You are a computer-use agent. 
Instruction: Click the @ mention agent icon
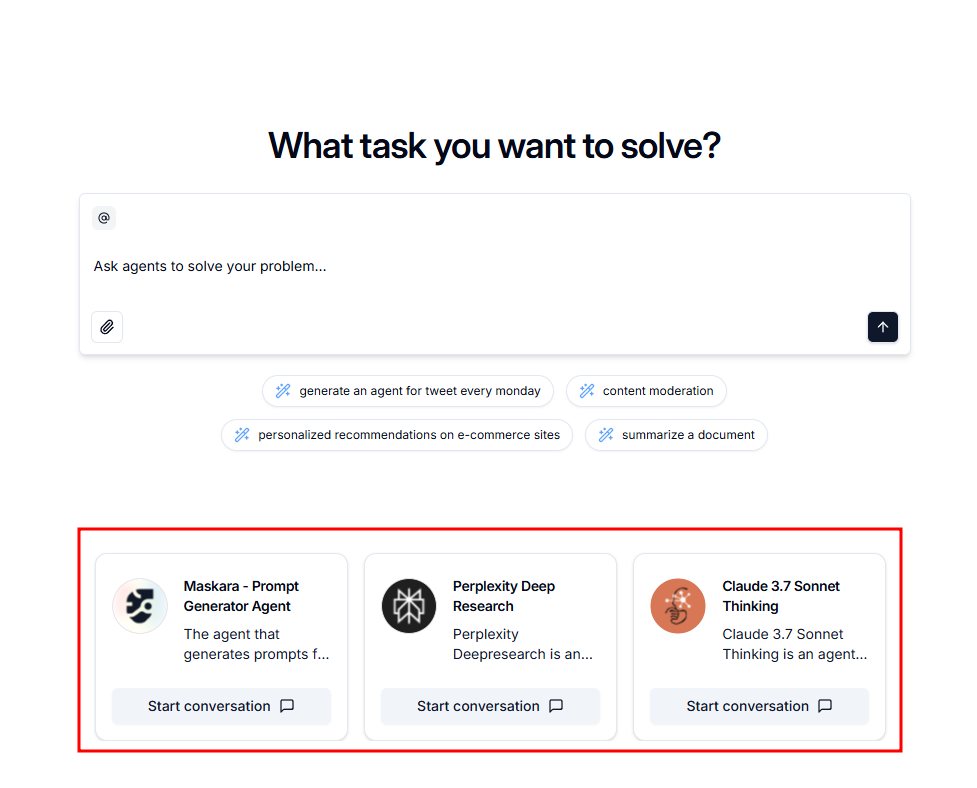coord(104,218)
